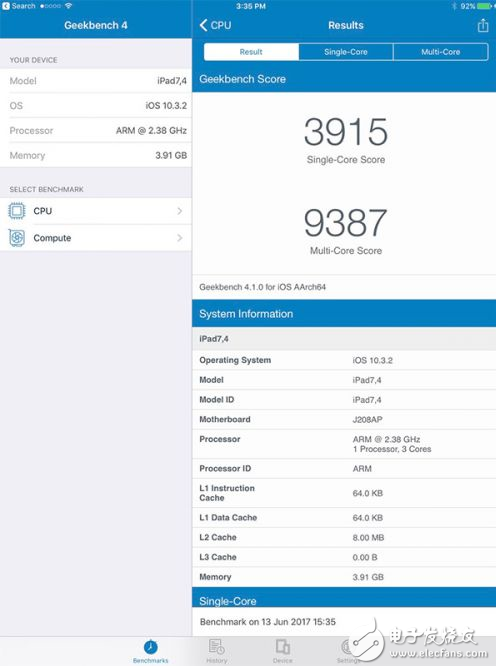Switch to the Multi-Core tab
The height and width of the screenshot is (670, 496).
pyautogui.click(x=440, y=52)
